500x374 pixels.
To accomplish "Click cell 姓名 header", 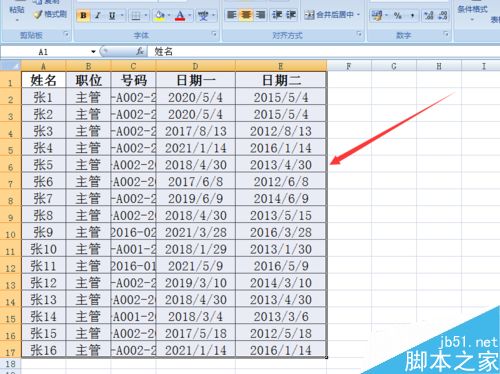I will (x=43, y=80).
